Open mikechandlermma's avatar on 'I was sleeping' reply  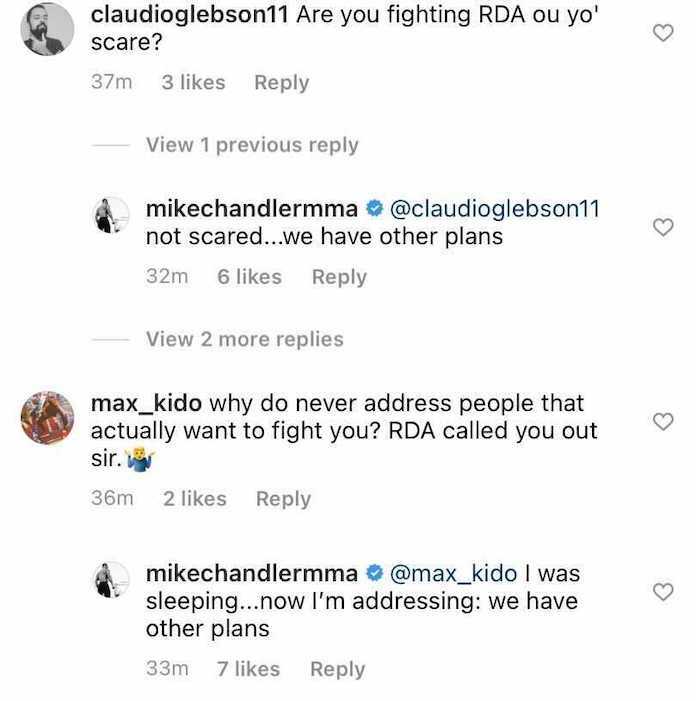[112, 580]
